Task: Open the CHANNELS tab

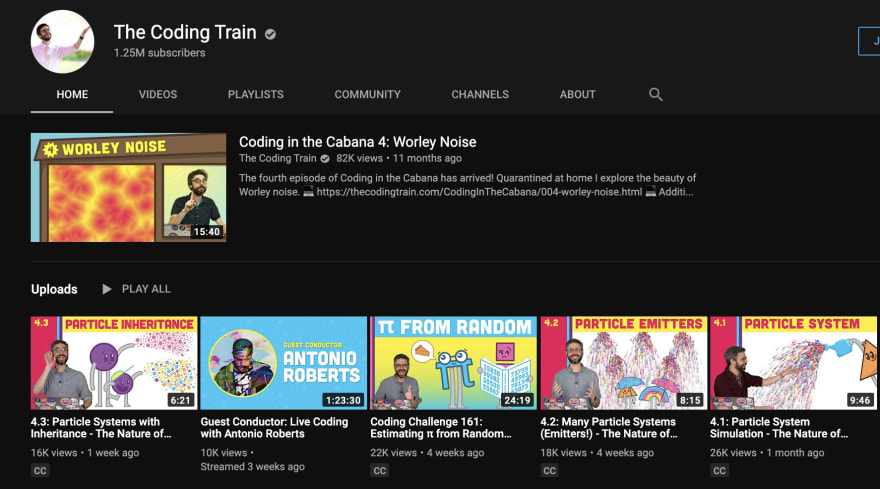Action: (480, 94)
